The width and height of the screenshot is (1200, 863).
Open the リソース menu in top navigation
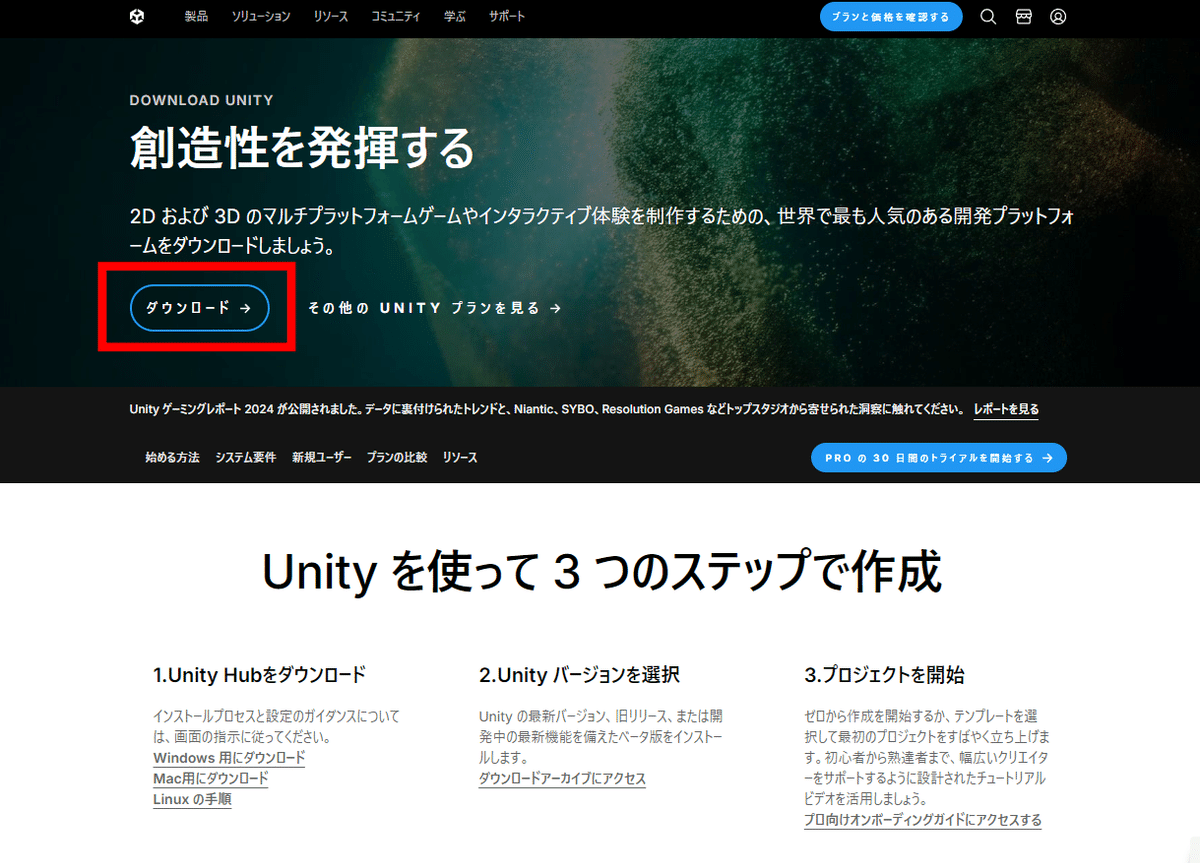tap(331, 17)
